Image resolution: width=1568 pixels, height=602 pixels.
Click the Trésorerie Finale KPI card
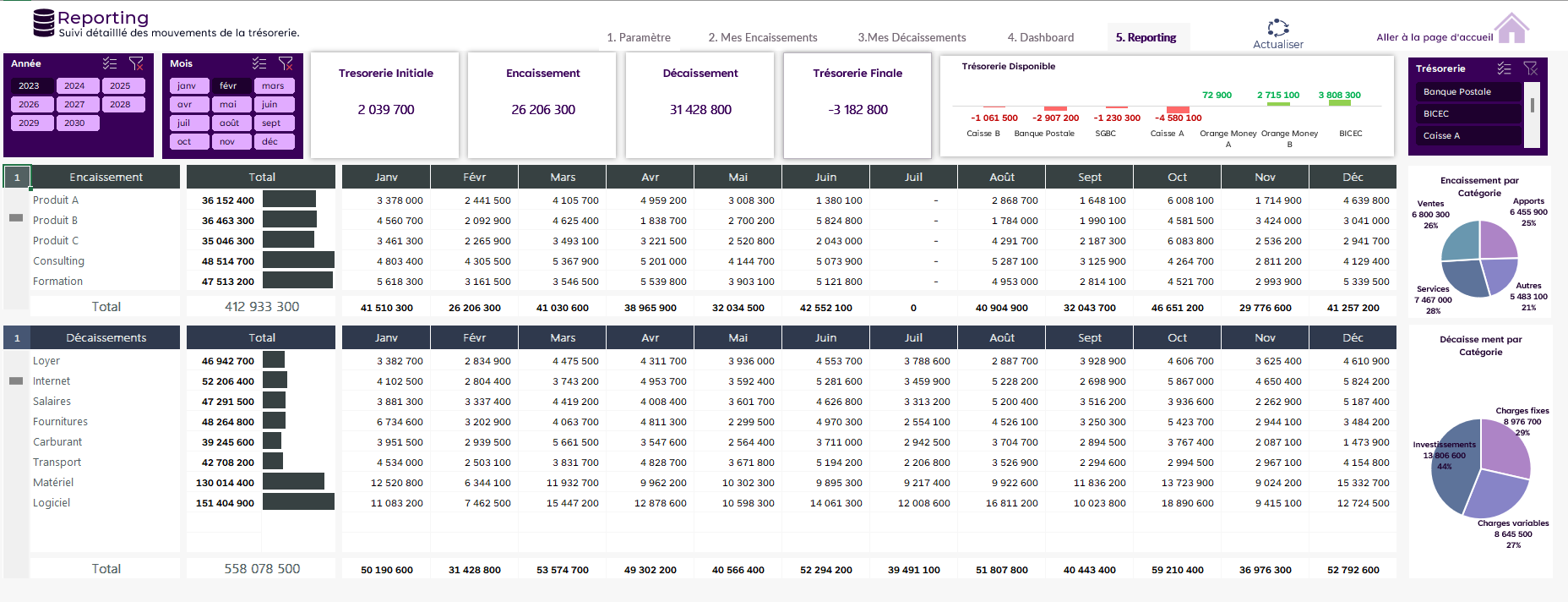[857, 105]
